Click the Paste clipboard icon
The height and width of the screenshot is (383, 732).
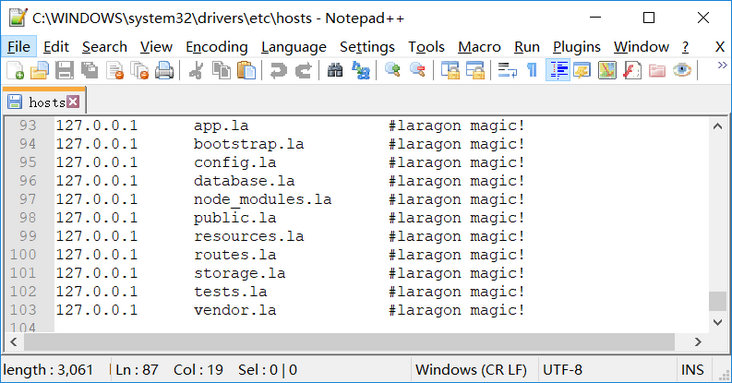coord(246,71)
